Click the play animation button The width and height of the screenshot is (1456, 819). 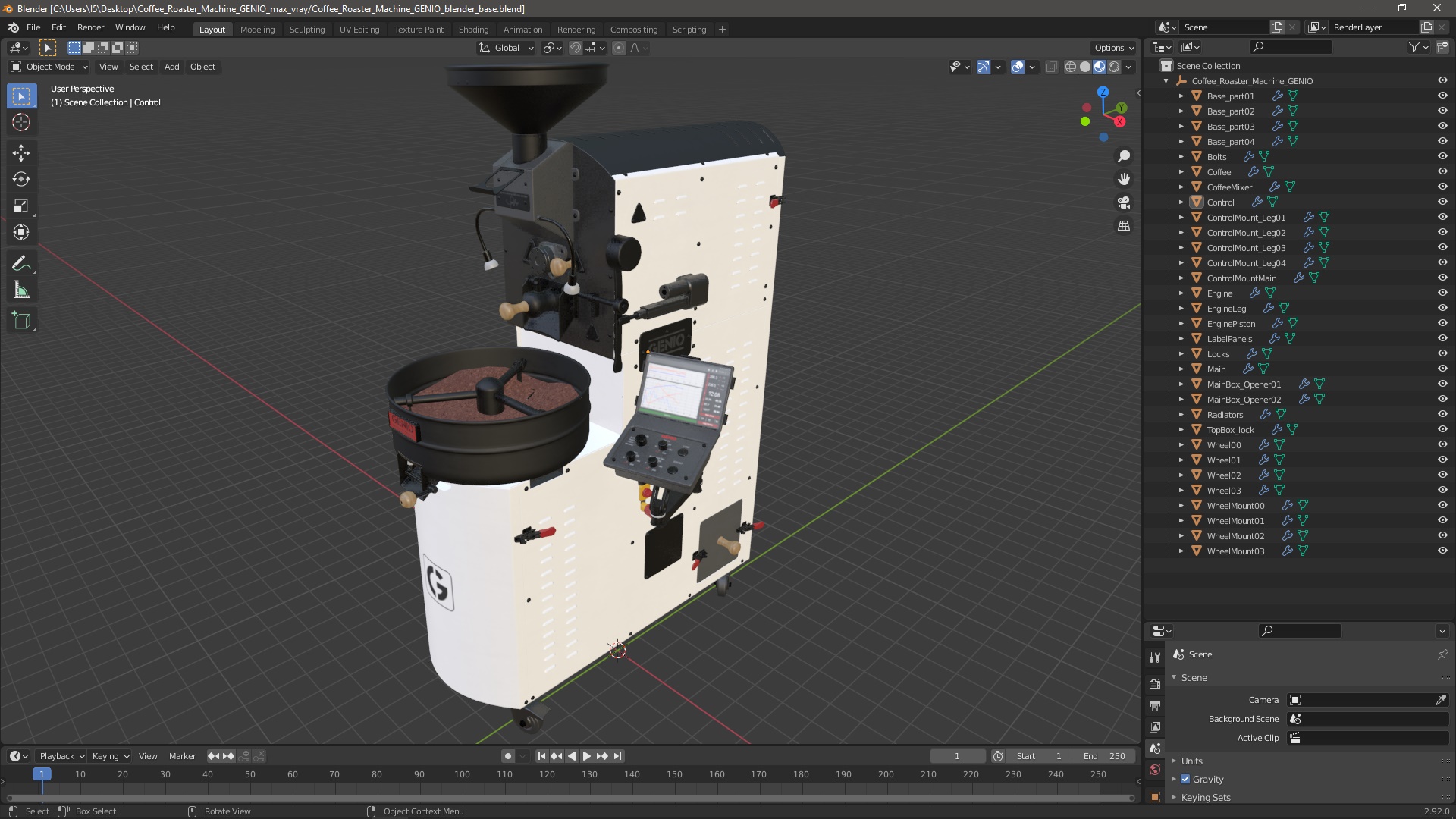(x=586, y=756)
